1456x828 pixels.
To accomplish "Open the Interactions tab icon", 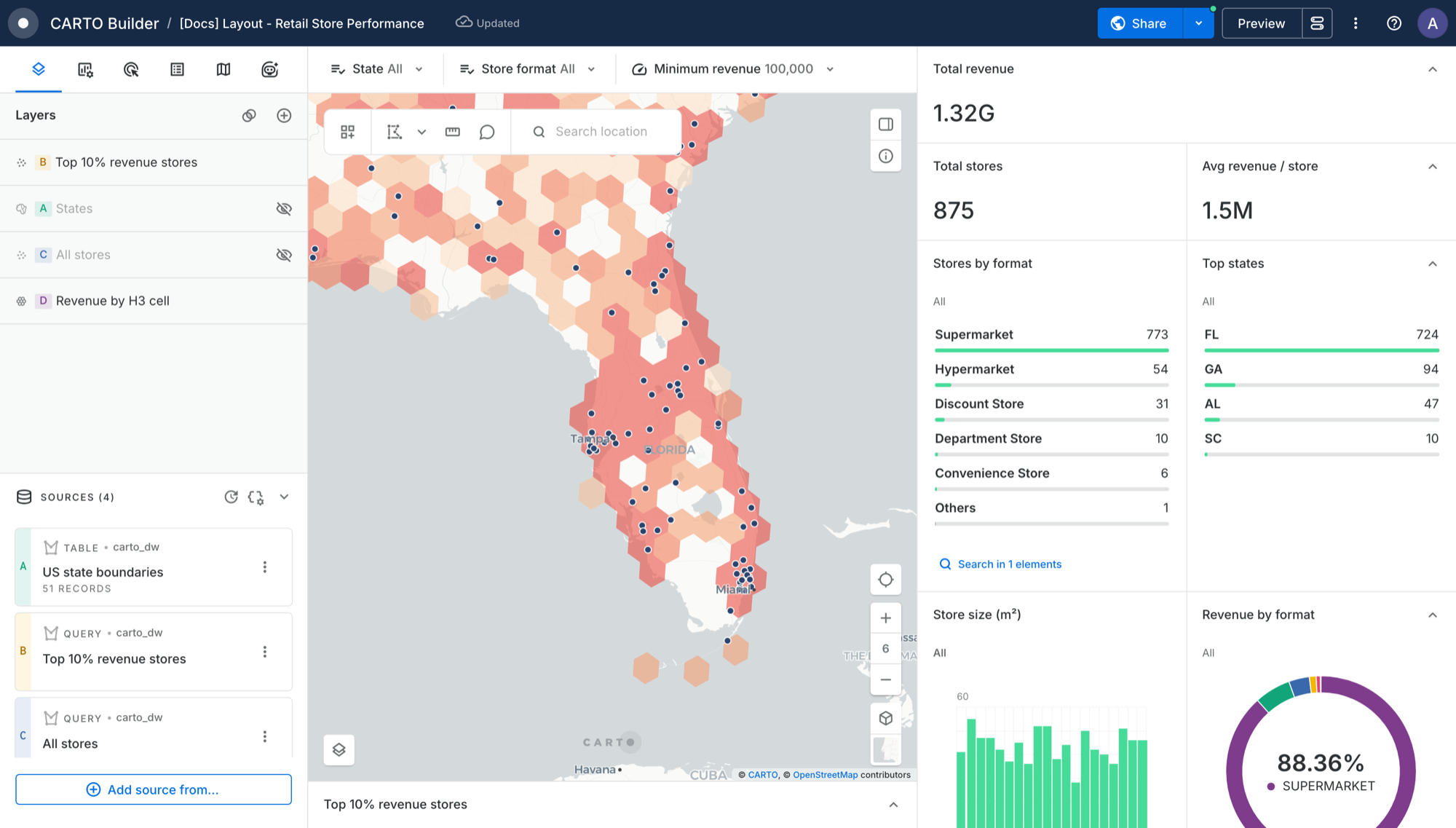I will point(131,69).
